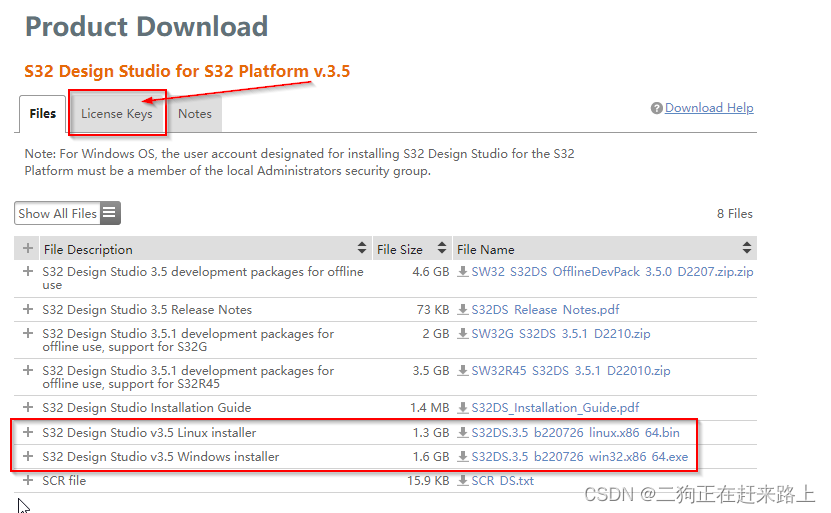
Task: Click the Download Help question mark icon
Action: 657,108
